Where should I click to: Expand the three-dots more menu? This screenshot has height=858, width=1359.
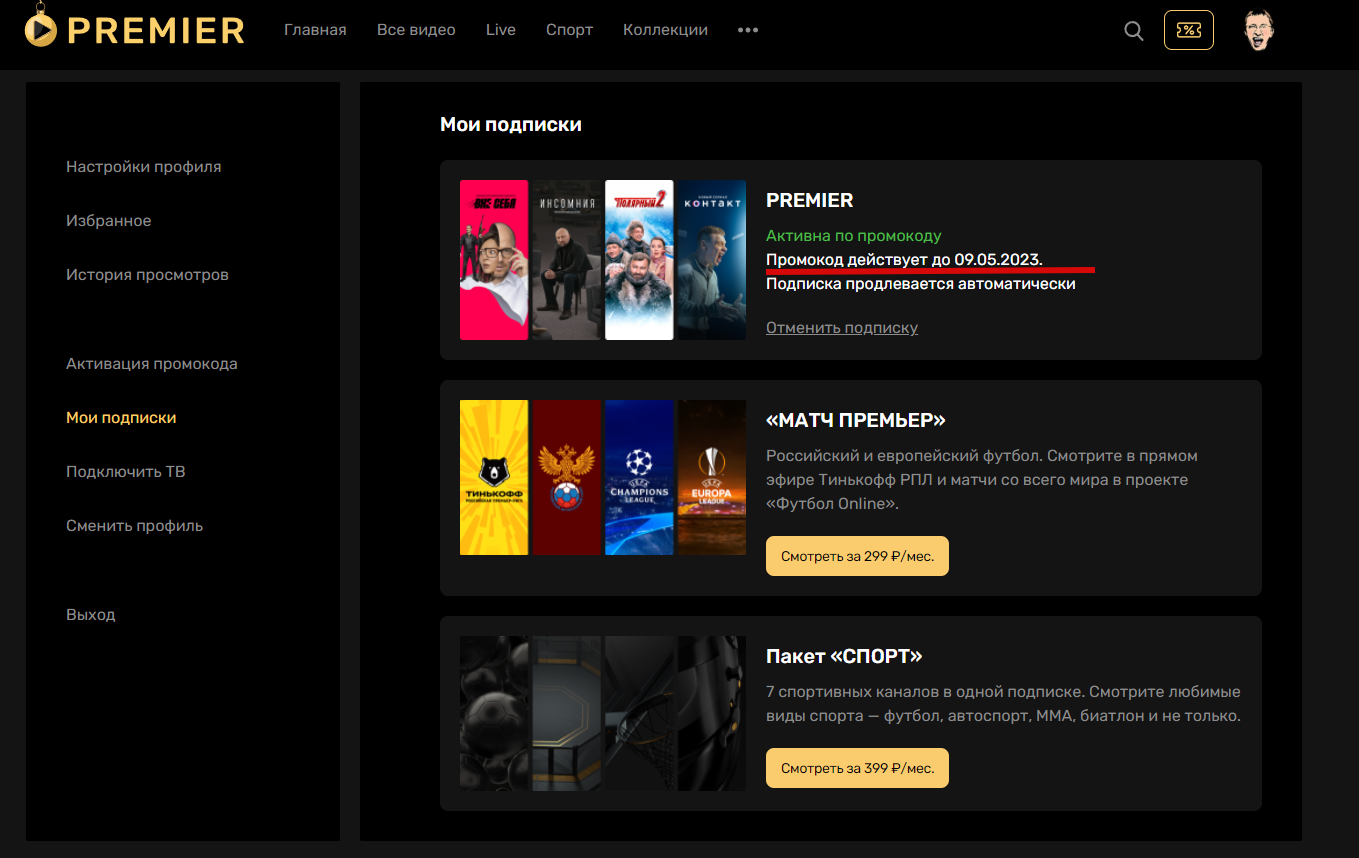coord(748,30)
